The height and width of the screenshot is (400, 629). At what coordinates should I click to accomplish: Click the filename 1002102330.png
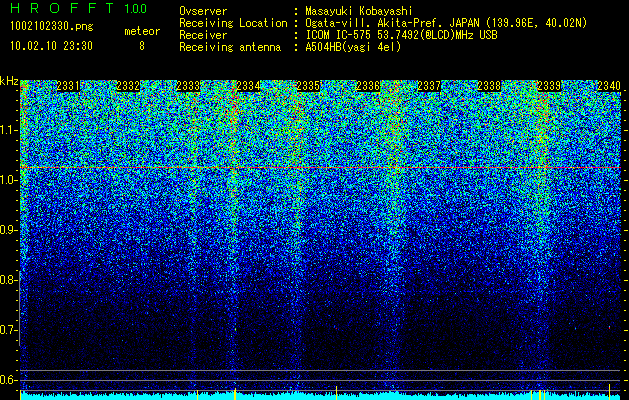tap(52, 26)
